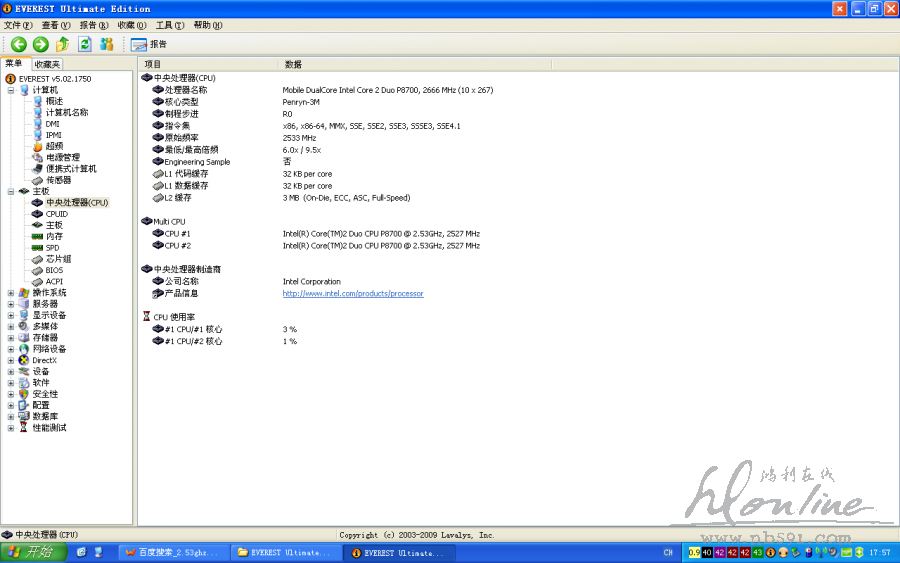Image resolution: width=900 pixels, height=563 pixels.
Task: Select CPUID in the tree
Action: pyautogui.click(x=56, y=214)
